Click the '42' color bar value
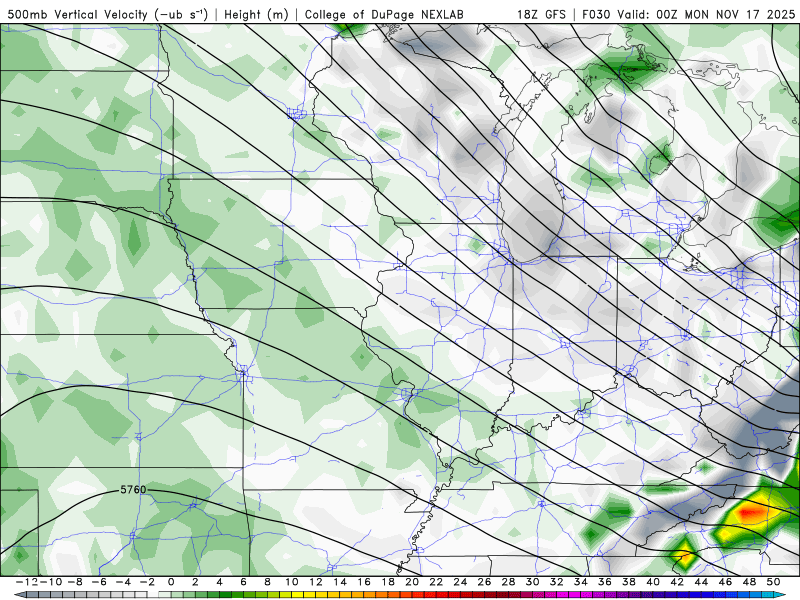 coord(677,582)
